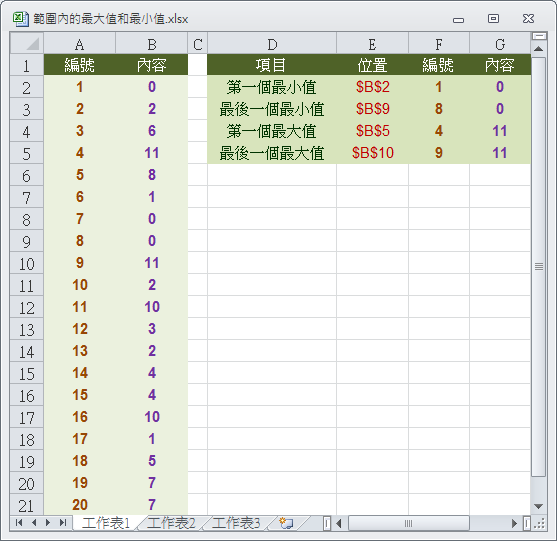
Task: Click horizontal scrollbar right arrow
Action: (x=514, y=523)
